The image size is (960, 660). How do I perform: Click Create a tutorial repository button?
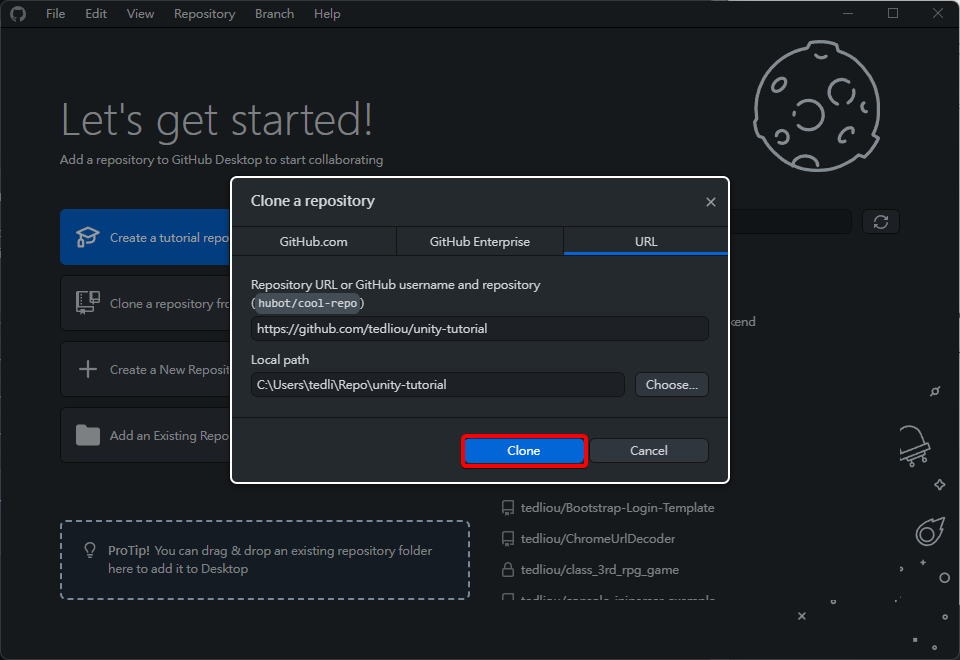click(146, 237)
